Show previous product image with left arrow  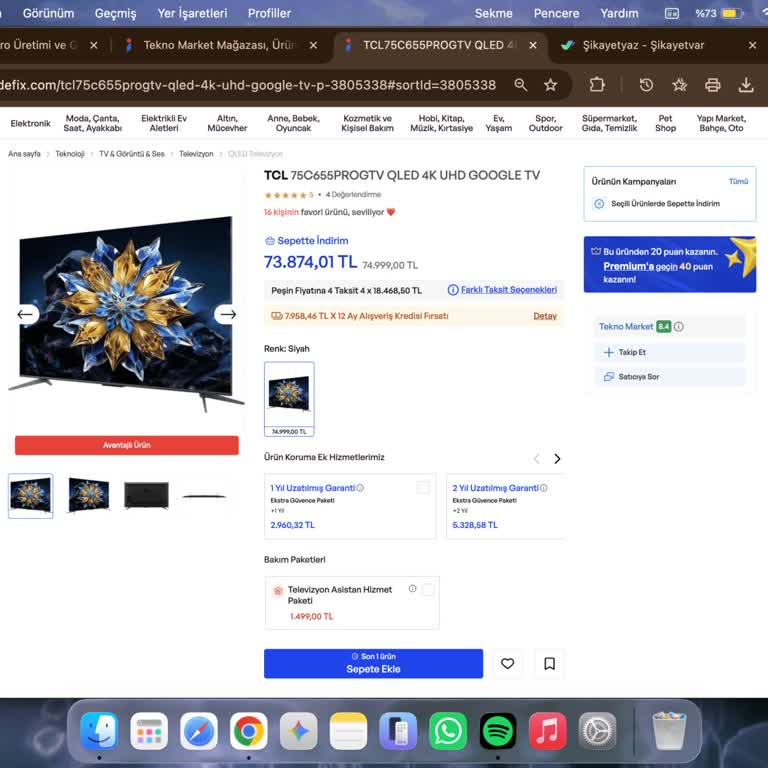point(25,314)
